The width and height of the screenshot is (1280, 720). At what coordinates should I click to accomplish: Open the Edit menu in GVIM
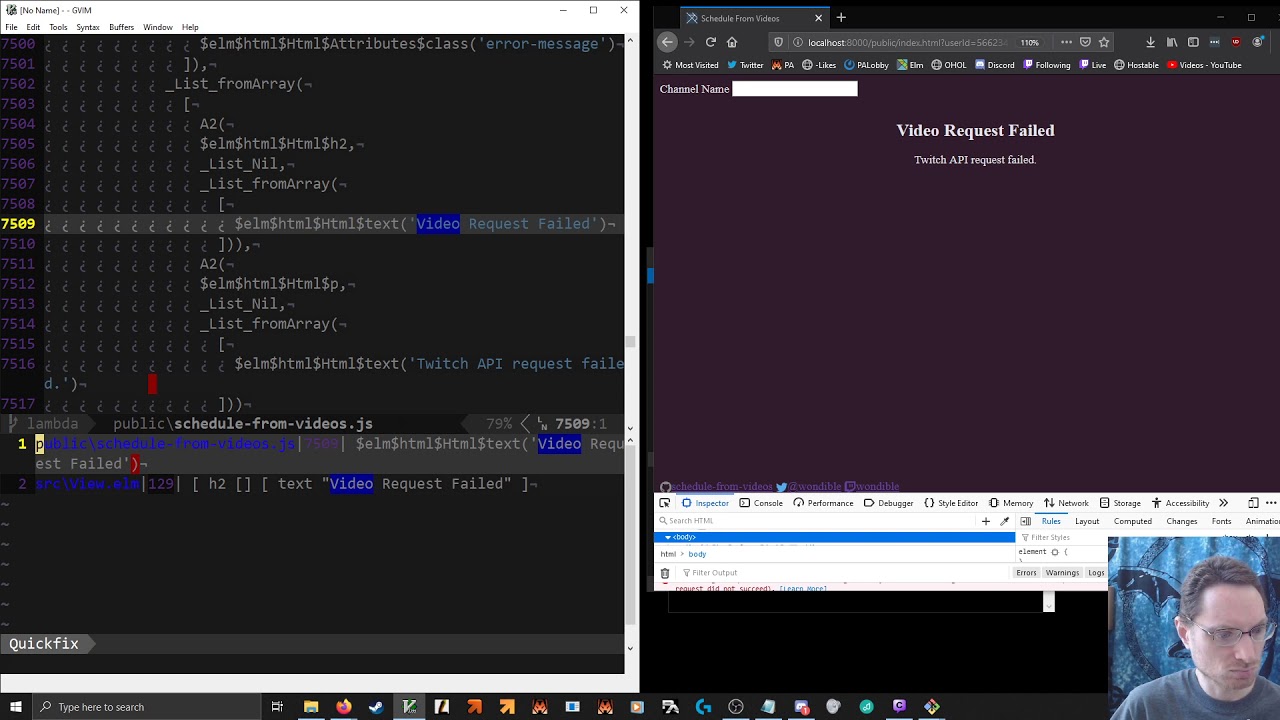pos(33,27)
